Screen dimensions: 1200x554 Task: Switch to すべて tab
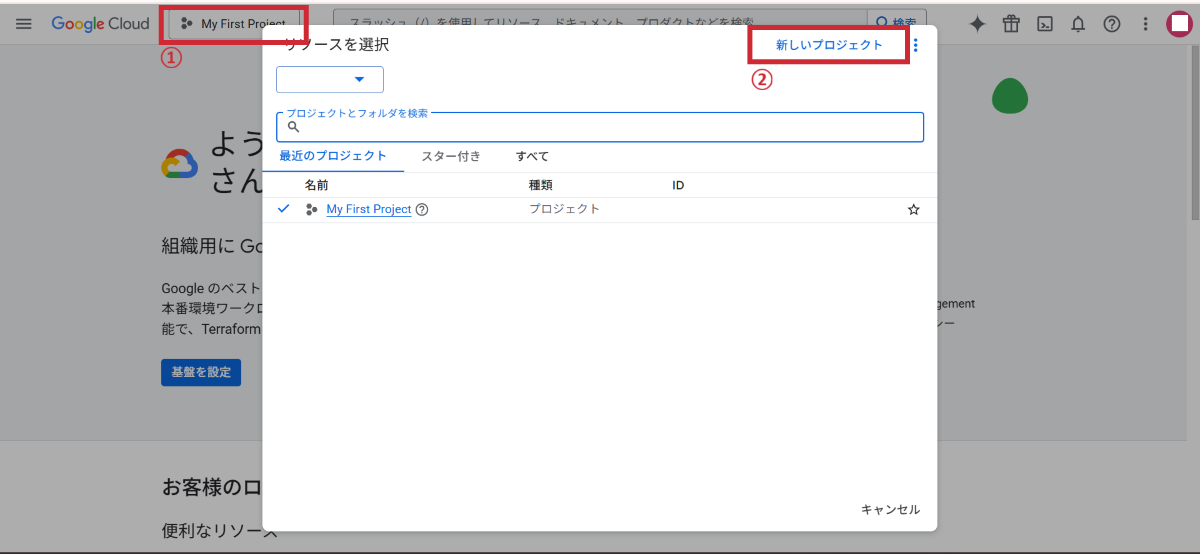(x=532, y=156)
